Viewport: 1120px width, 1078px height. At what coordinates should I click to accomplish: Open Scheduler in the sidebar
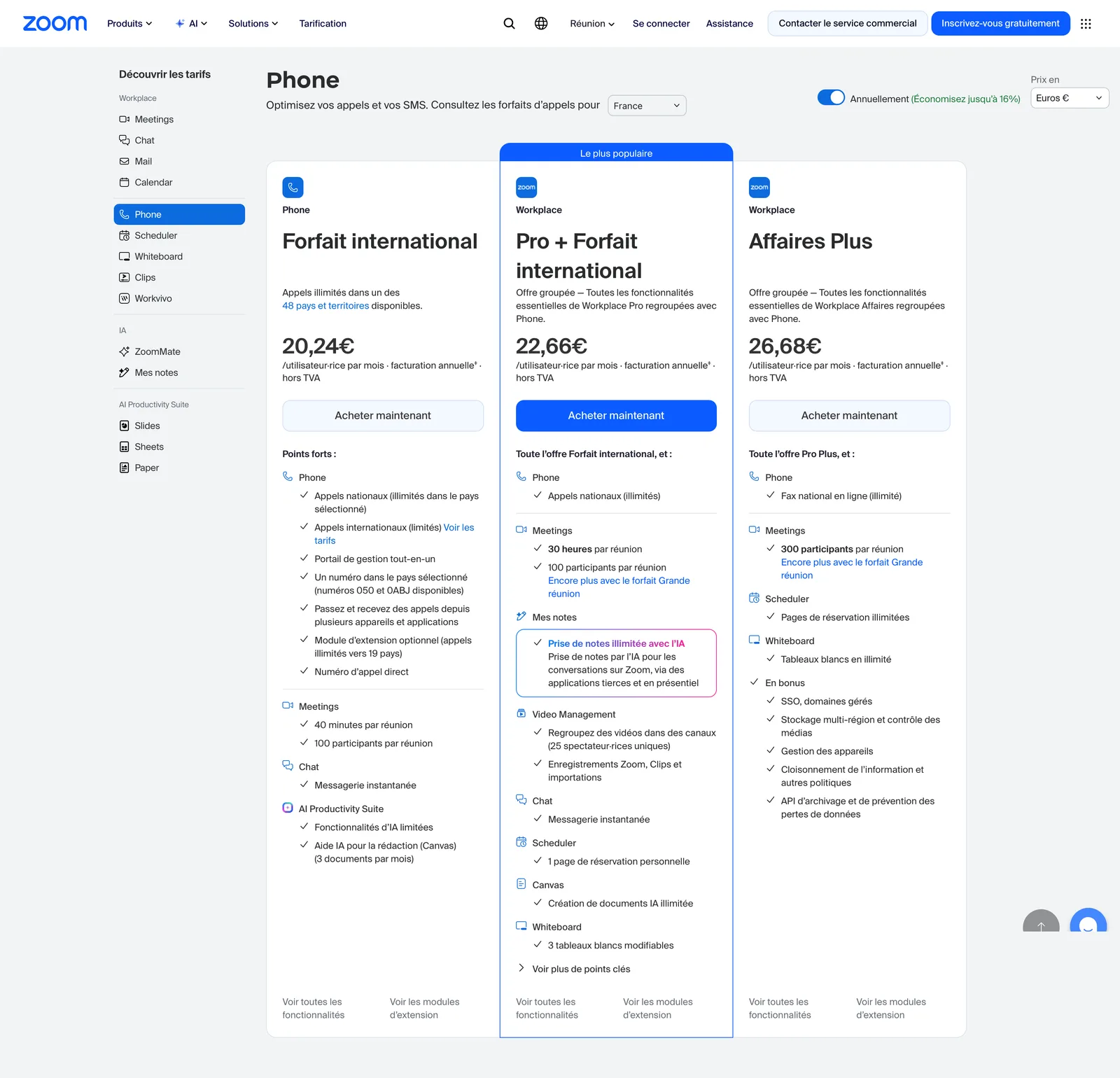(x=179, y=236)
